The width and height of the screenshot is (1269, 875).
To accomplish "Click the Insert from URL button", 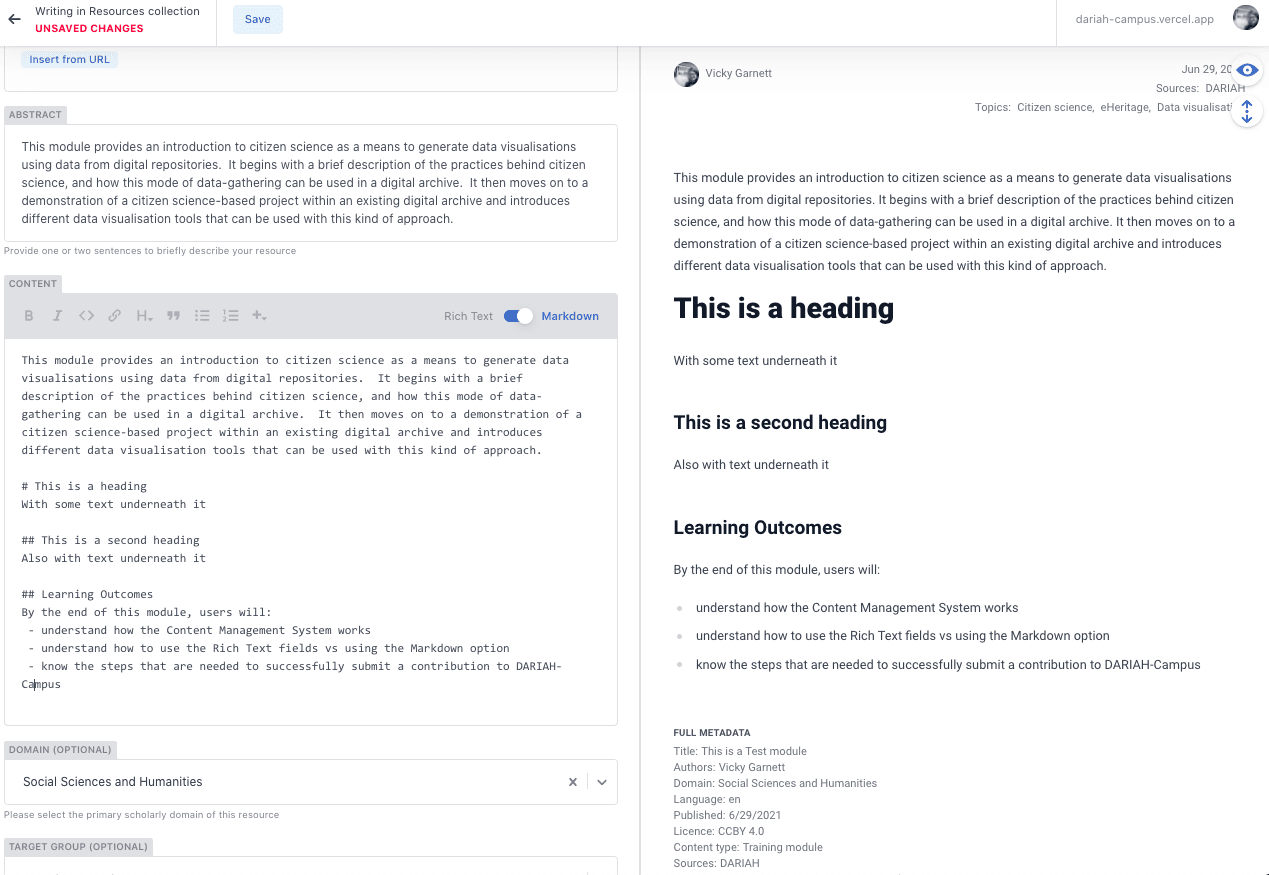I will pyautogui.click(x=70, y=60).
